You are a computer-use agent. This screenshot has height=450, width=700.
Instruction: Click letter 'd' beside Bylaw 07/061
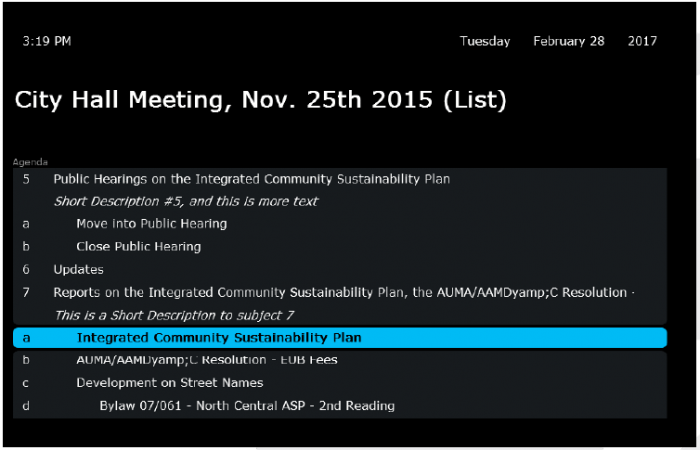point(26,406)
